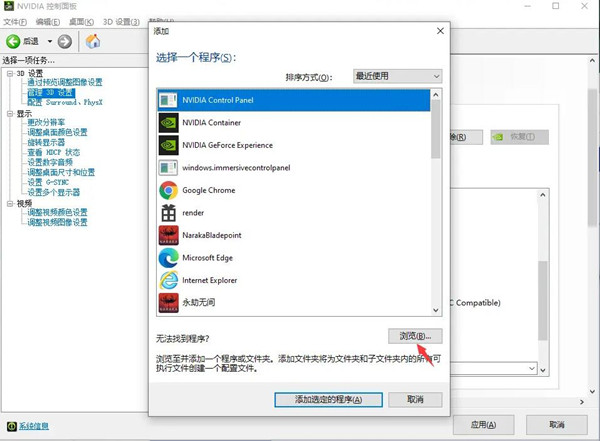600x441 pixels.
Task: Close the 添加 dialog with X
Action: [x=440, y=31]
